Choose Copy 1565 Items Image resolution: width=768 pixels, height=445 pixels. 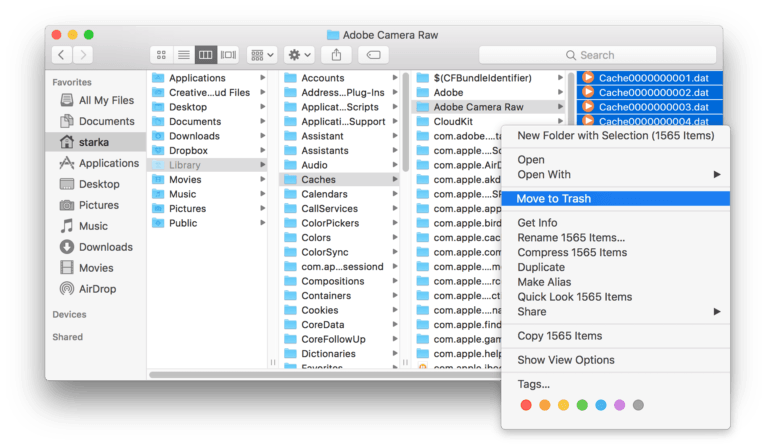pos(616,336)
